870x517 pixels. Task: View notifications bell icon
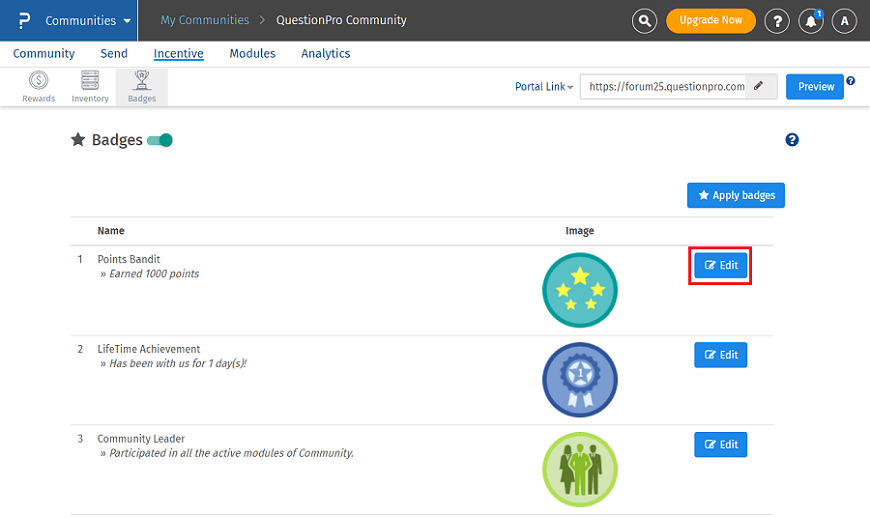coord(811,20)
